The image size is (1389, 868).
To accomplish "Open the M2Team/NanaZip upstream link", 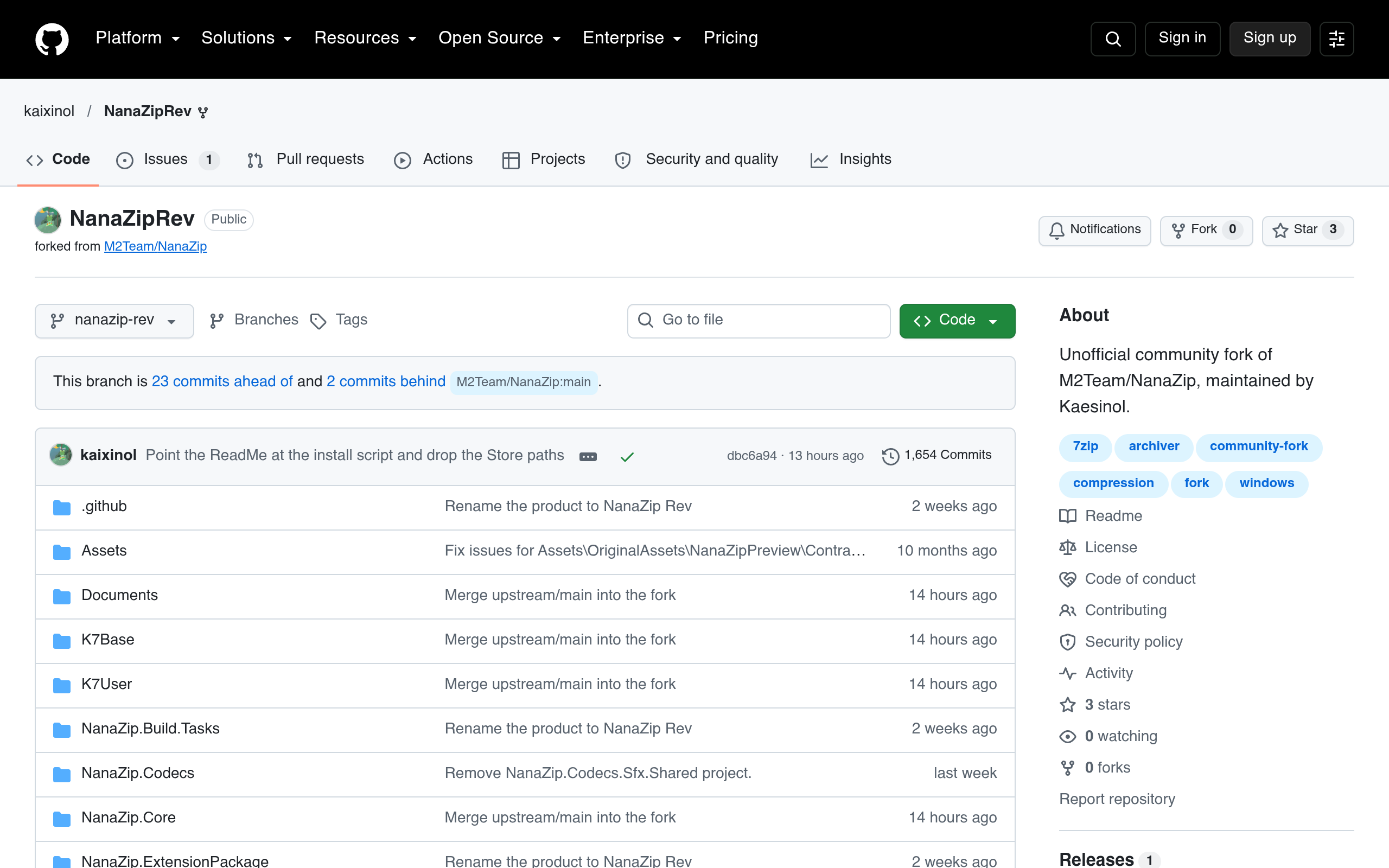I will click(155, 247).
